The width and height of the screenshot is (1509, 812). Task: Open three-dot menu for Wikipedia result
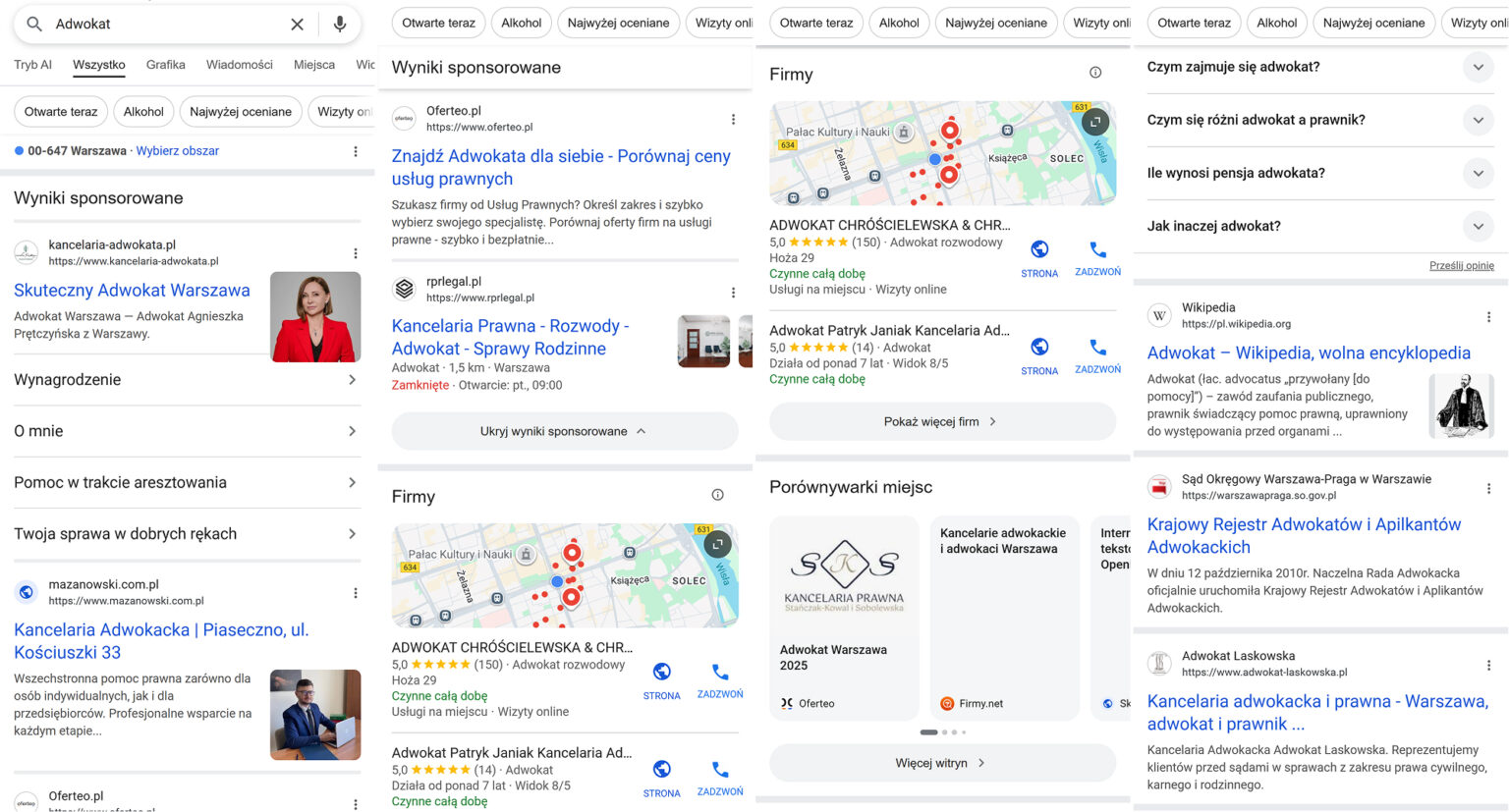1488,316
